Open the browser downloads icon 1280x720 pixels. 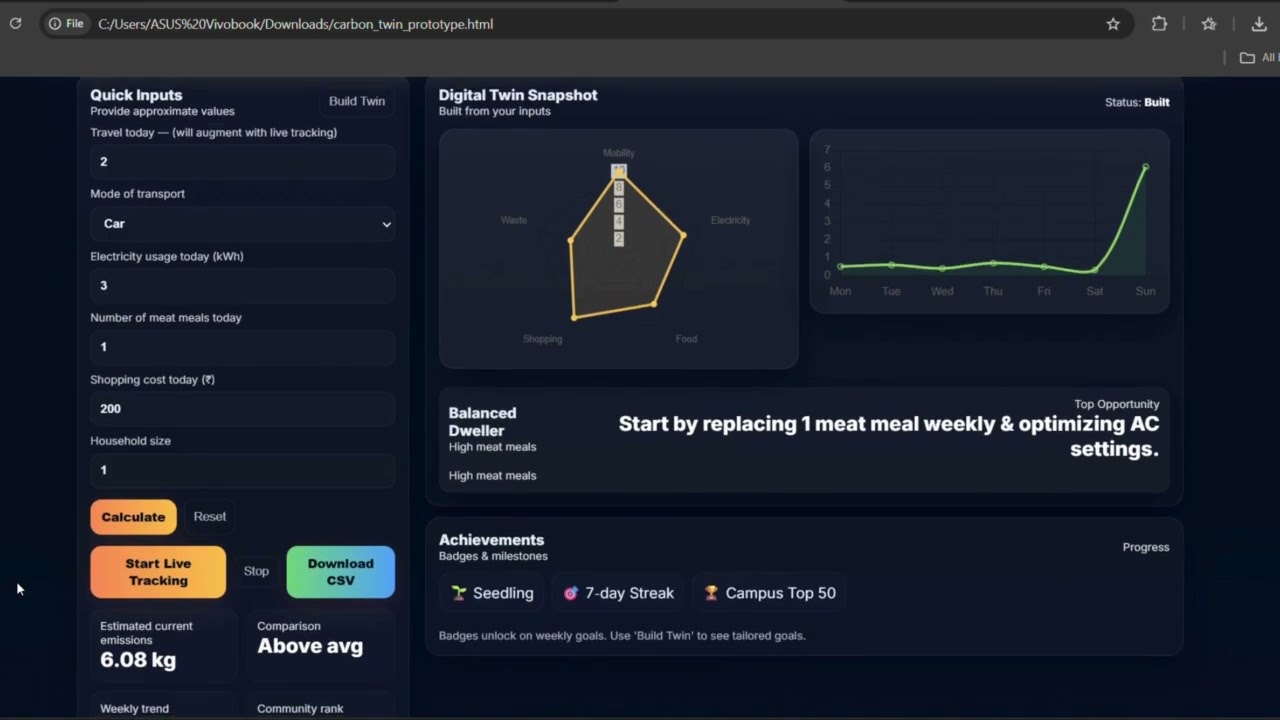[1259, 24]
